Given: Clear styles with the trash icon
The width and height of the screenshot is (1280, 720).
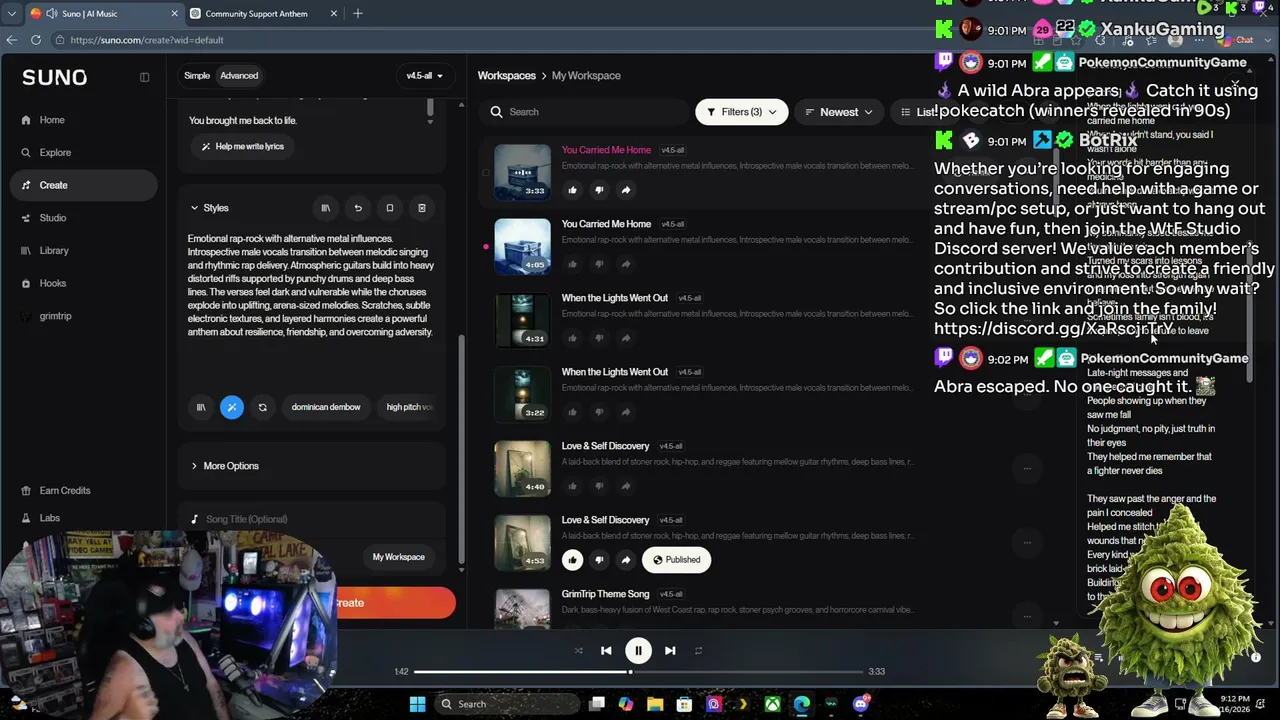Looking at the screenshot, I should [422, 208].
